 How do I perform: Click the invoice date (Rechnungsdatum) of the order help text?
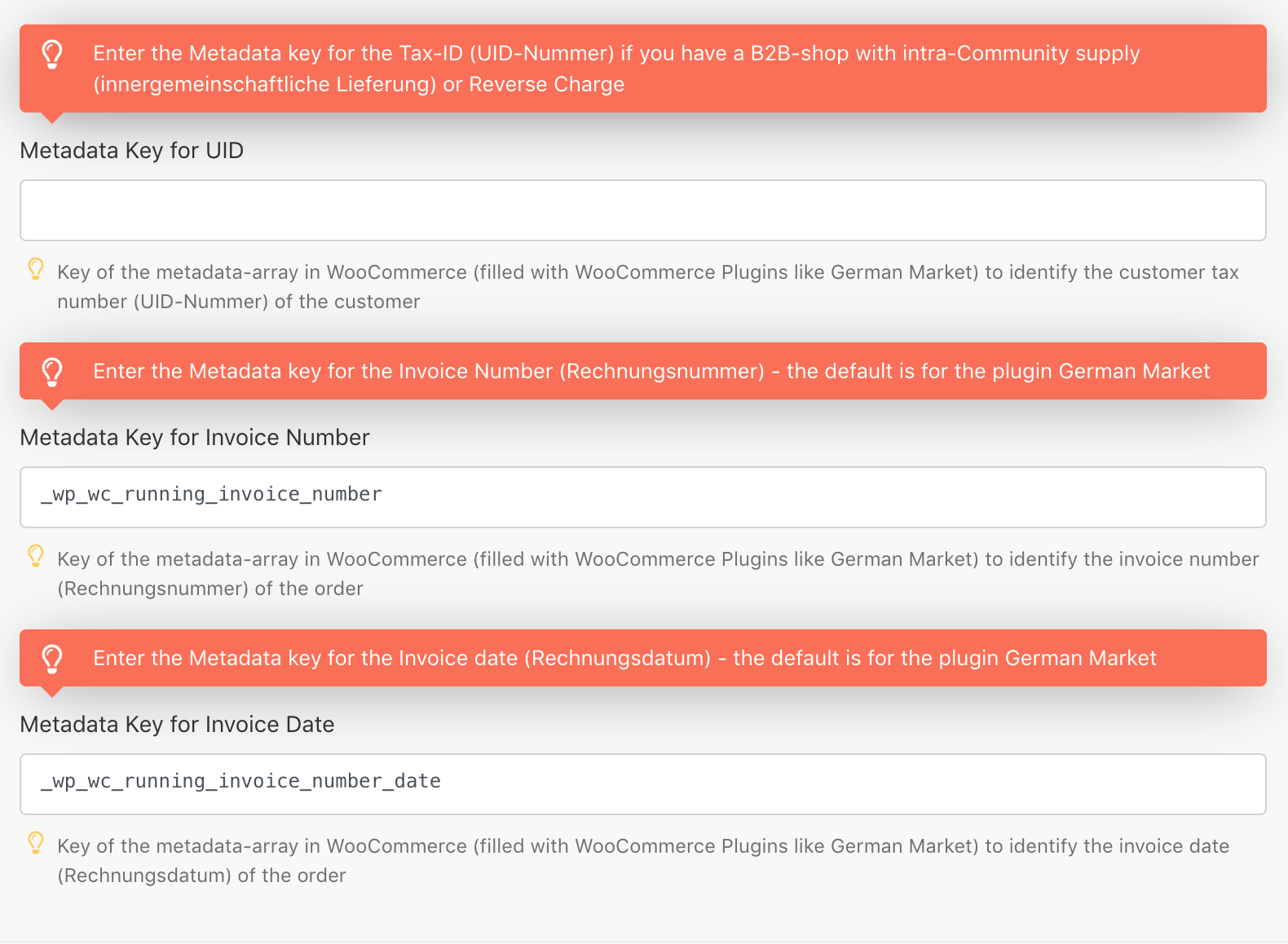click(642, 861)
